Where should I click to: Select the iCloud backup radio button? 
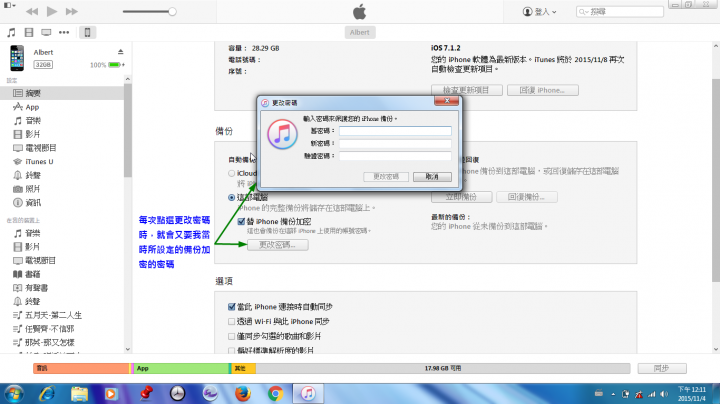(232, 174)
